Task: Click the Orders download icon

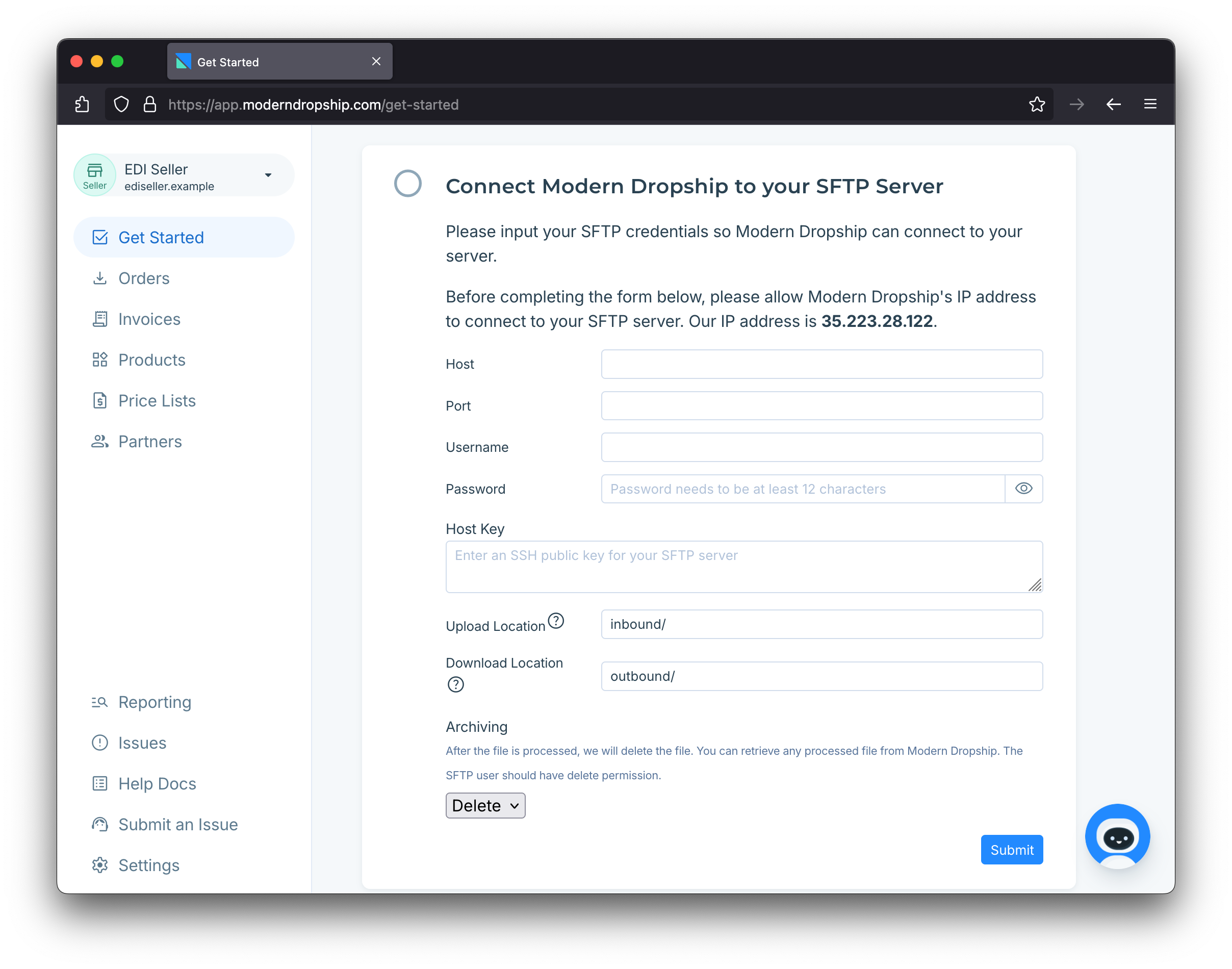Action: 100,278
